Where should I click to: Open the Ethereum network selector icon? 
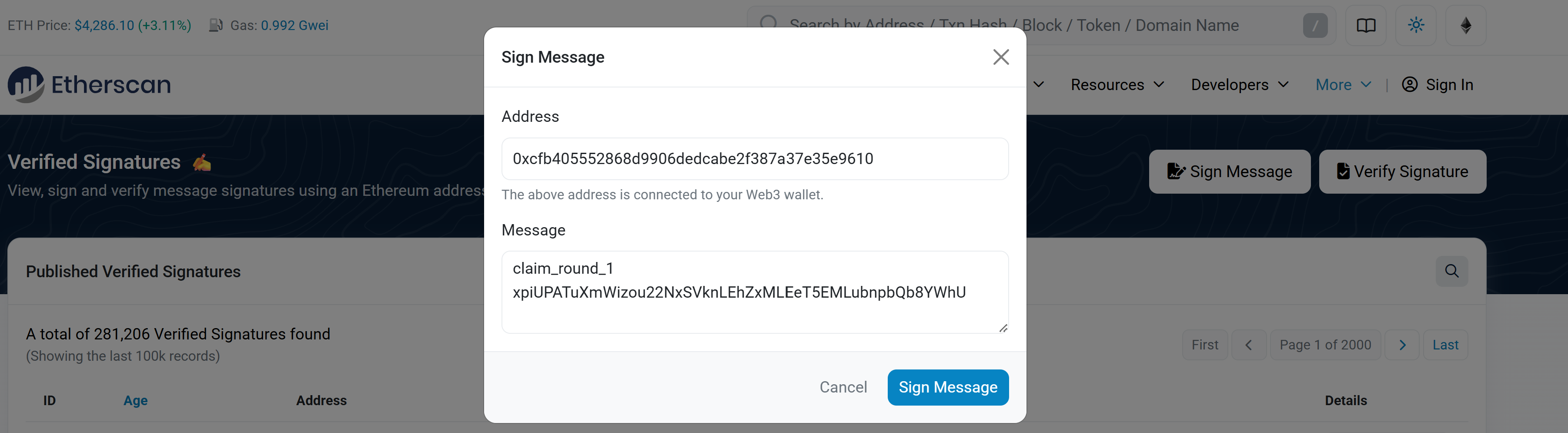pyautogui.click(x=1466, y=26)
